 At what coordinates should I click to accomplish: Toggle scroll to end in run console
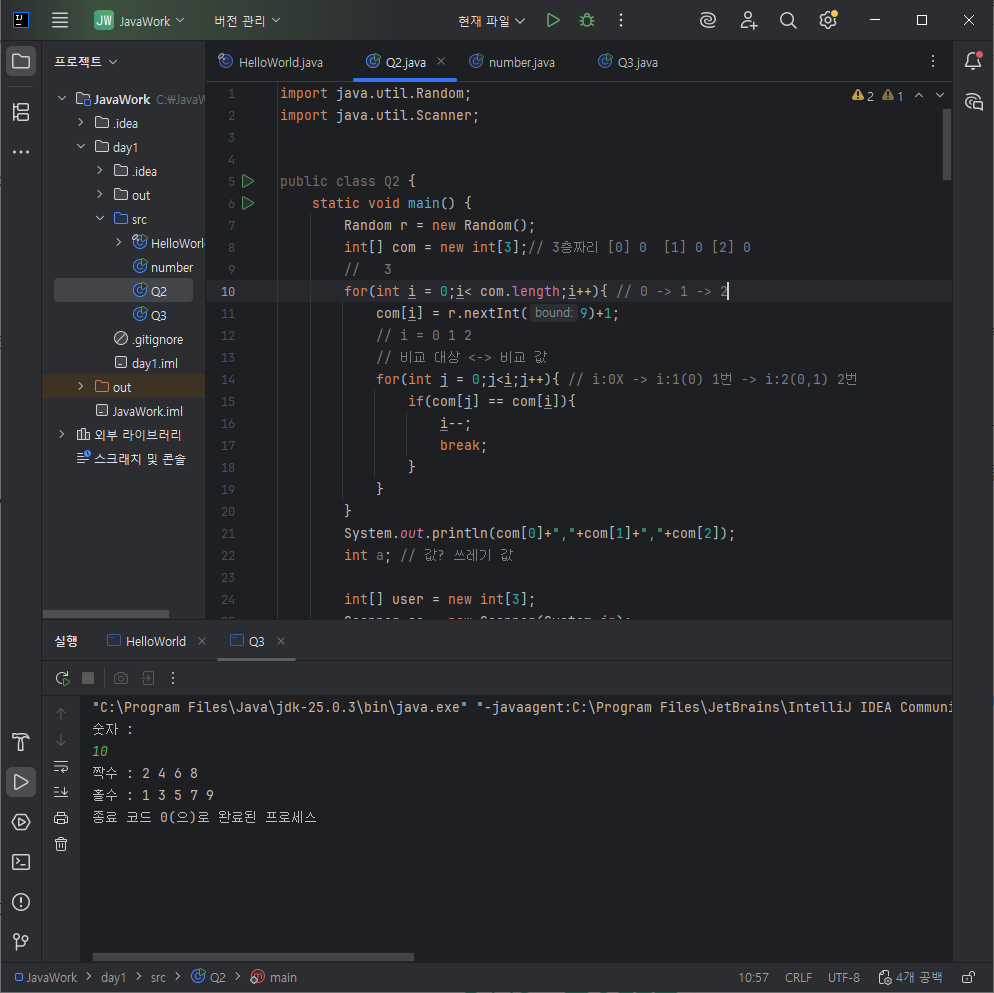[61, 792]
